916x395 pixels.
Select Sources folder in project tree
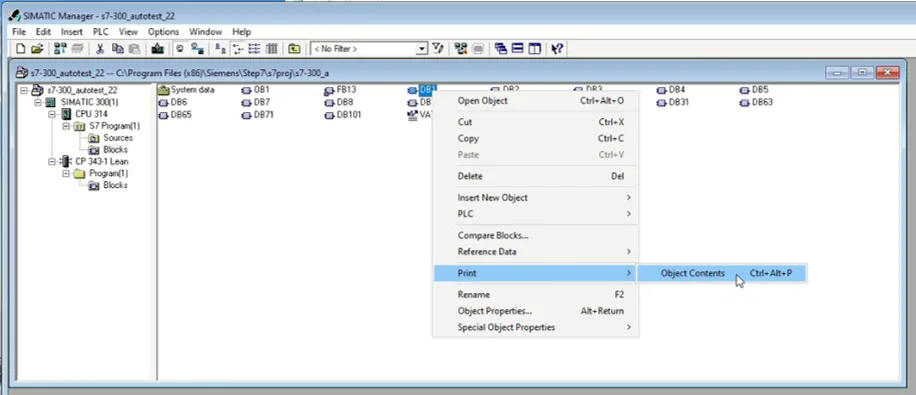(x=111, y=138)
